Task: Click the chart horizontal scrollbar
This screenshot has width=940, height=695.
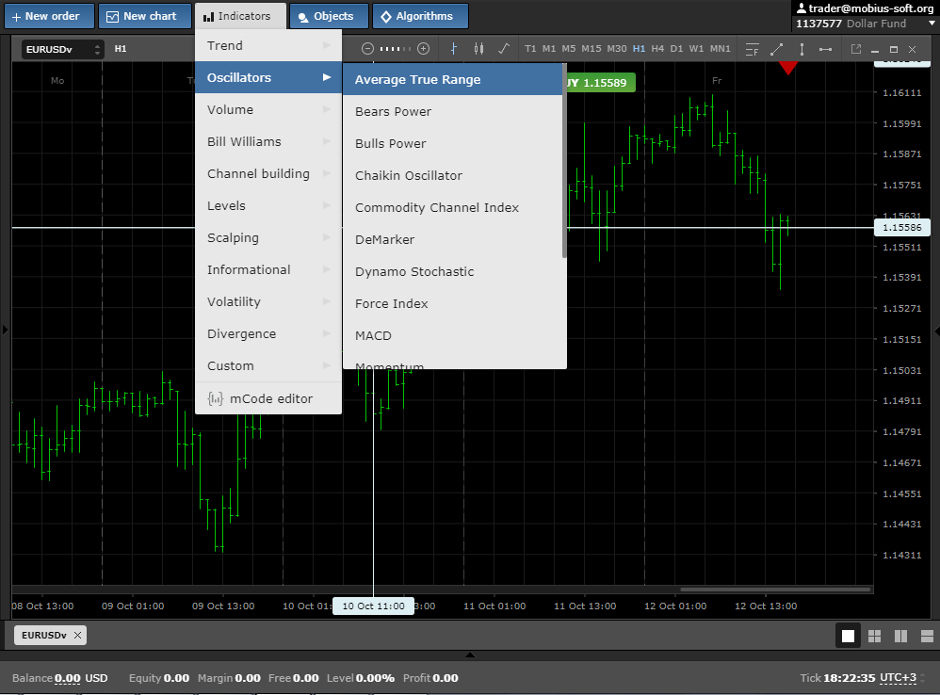Action: coord(775,589)
